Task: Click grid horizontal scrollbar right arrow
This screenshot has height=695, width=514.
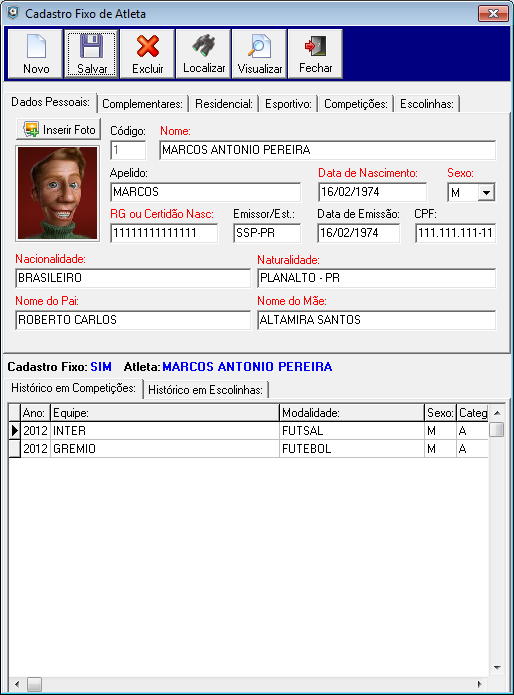Action: 479,684
